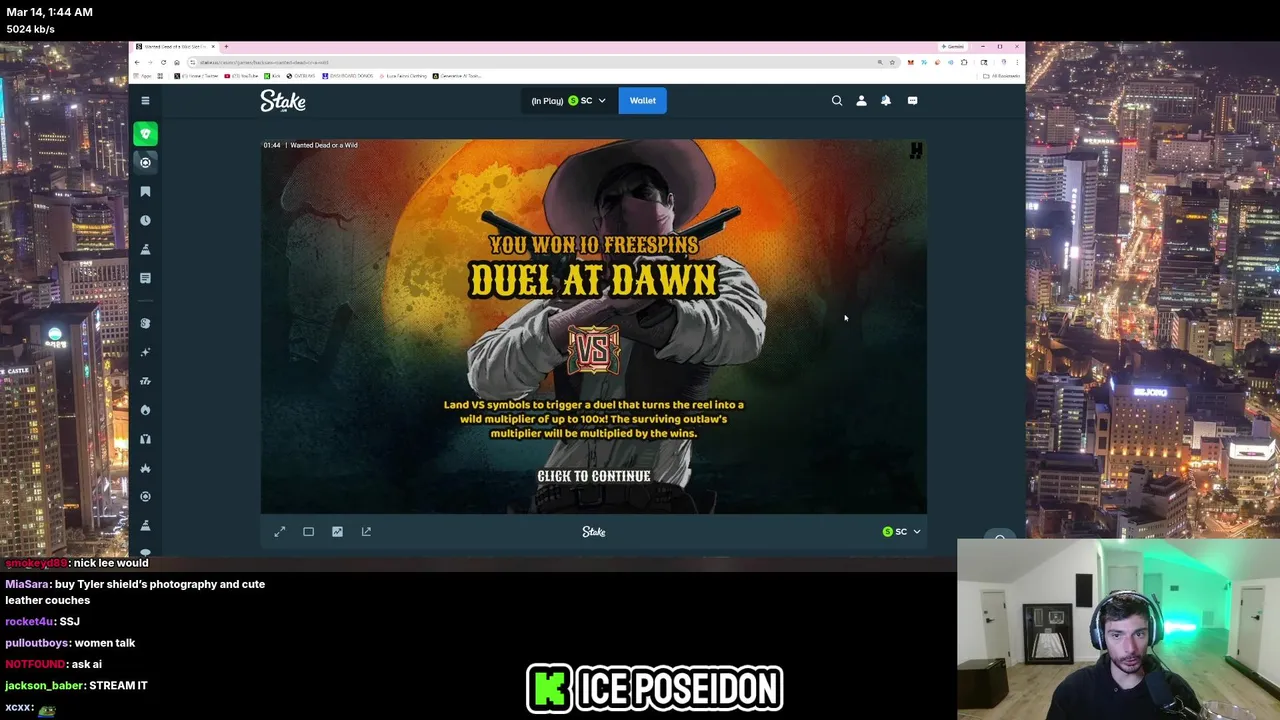
Task: Open the Stake hamburger sidebar menu
Action: tap(145, 100)
